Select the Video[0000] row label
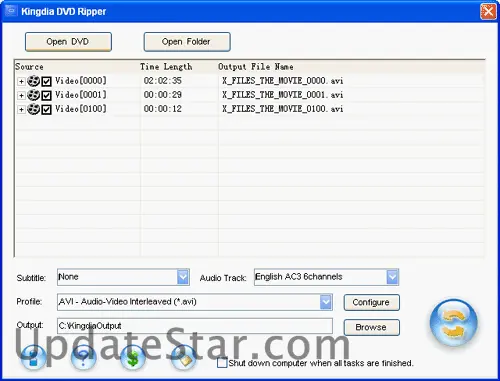500x381 pixels. pyautogui.click(x=81, y=81)
